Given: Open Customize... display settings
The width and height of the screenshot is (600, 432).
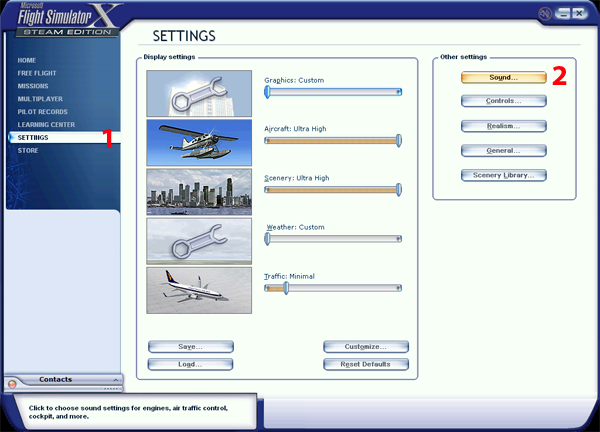Looking at the screenshot, I should tap(366, 347).
